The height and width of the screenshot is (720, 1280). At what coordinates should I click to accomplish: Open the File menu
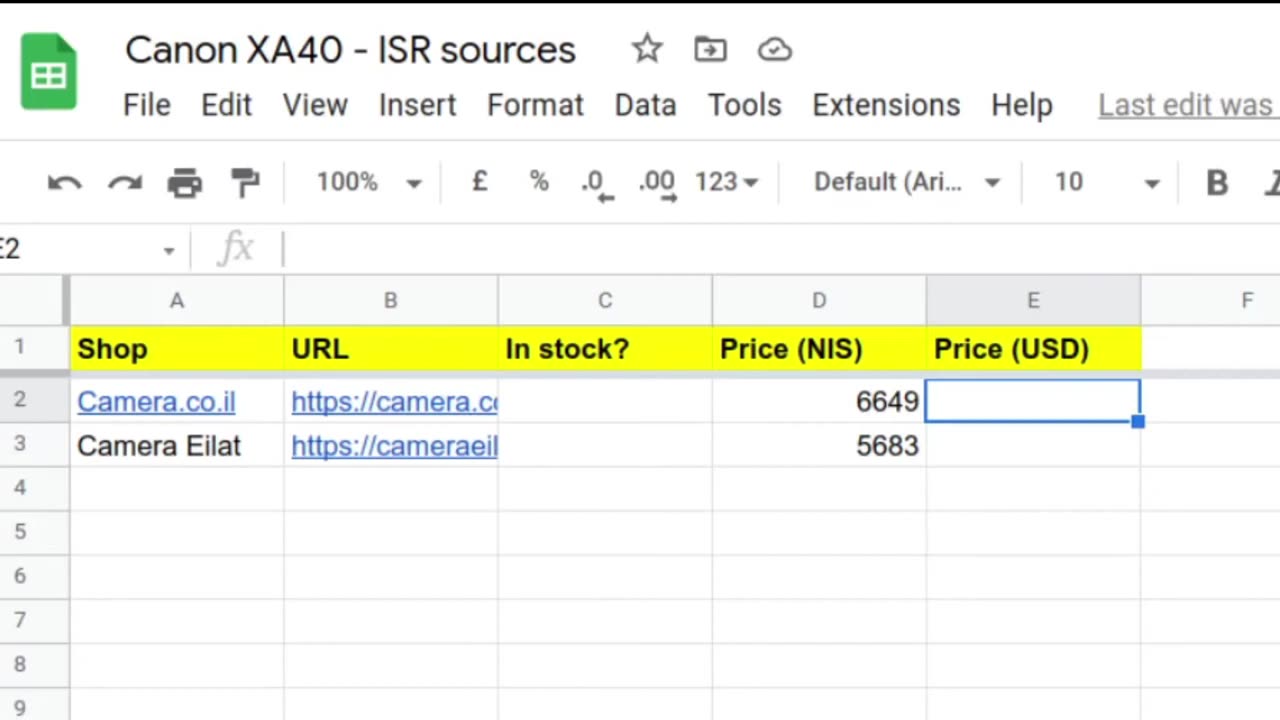point(147,105)
